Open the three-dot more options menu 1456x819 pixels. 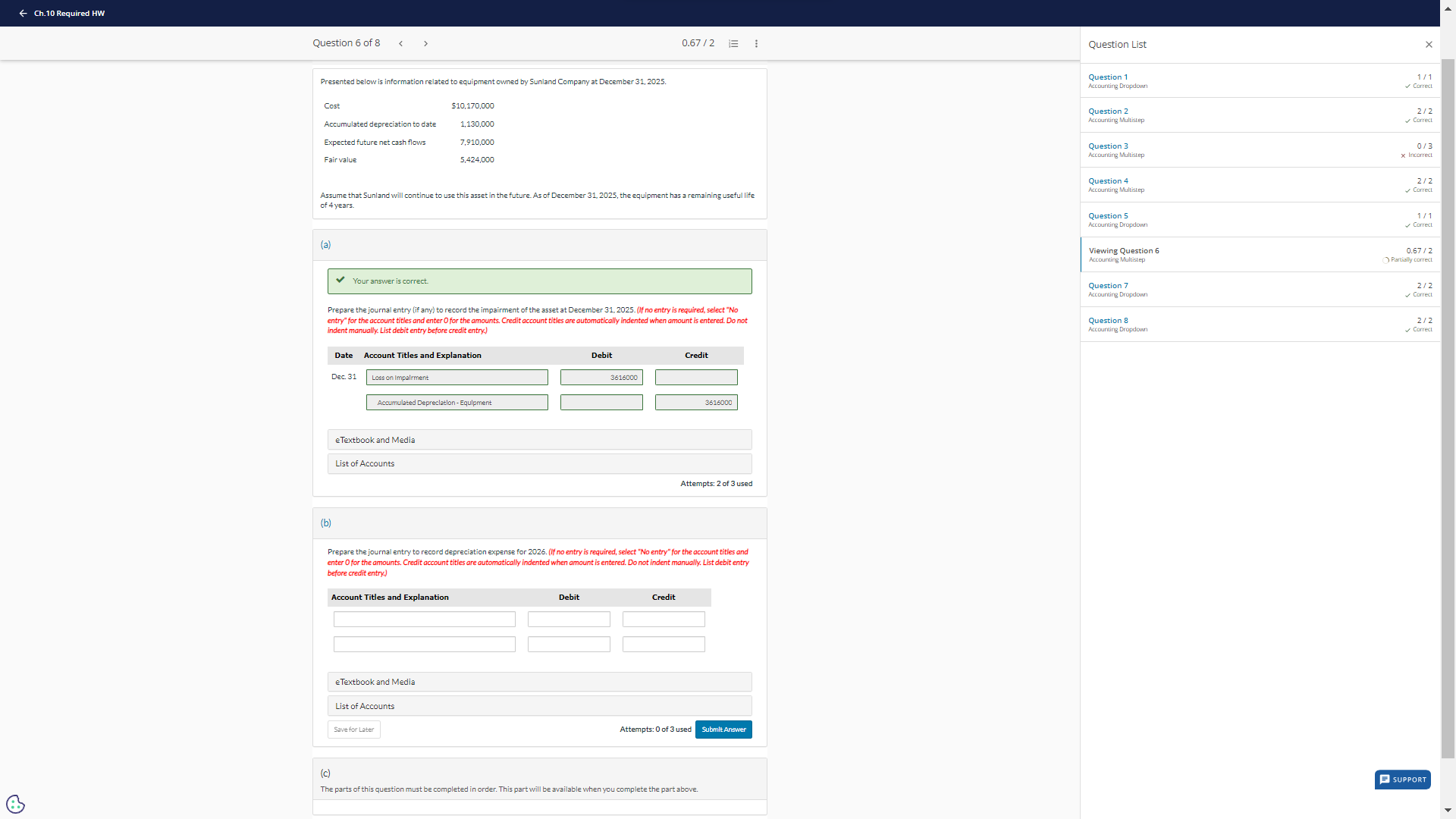click(x=756, y=44)
